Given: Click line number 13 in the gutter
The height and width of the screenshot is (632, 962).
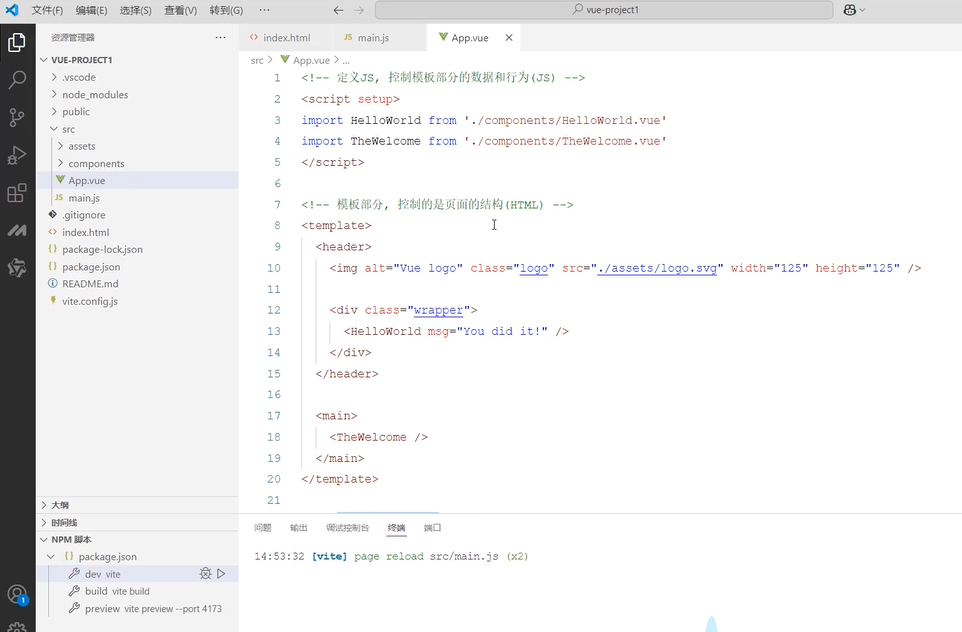Looking at the screenshot, I should [x=274, y=331].
